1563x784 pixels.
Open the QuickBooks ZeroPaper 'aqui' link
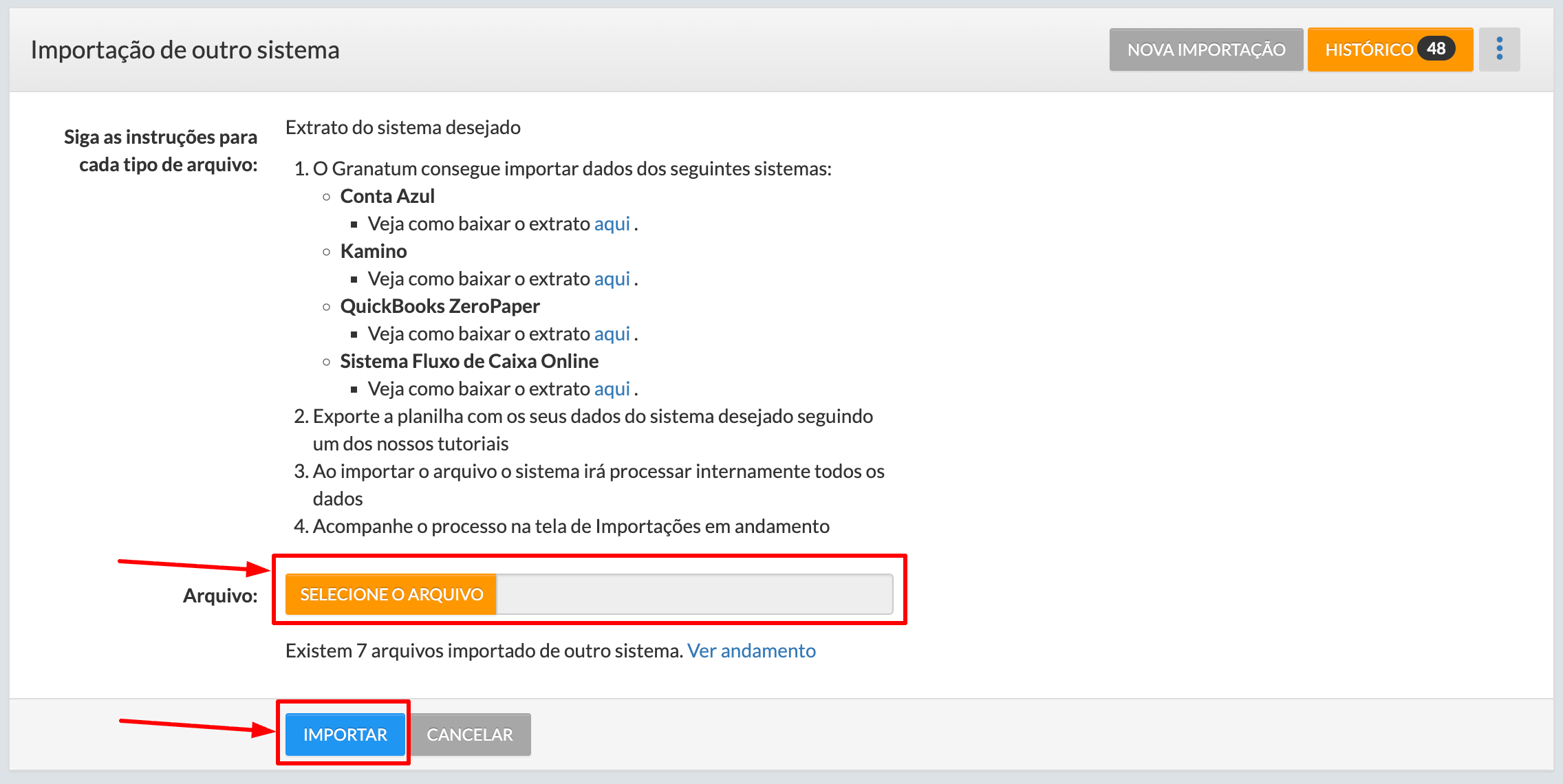tap(612, 334)
